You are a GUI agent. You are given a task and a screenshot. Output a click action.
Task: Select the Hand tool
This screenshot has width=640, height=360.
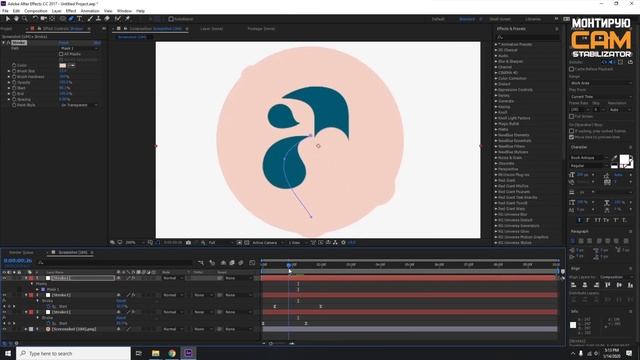click(16, 19)
